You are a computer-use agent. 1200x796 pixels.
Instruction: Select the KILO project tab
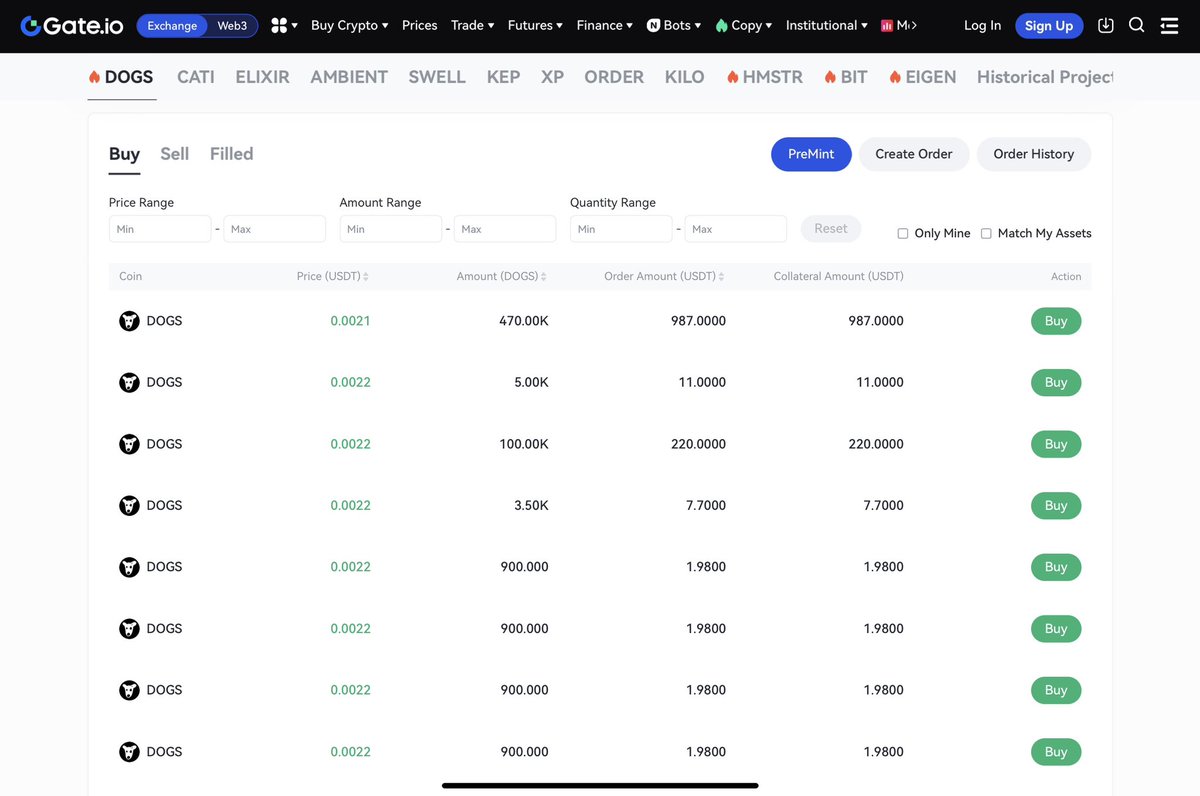coord(685,77)
